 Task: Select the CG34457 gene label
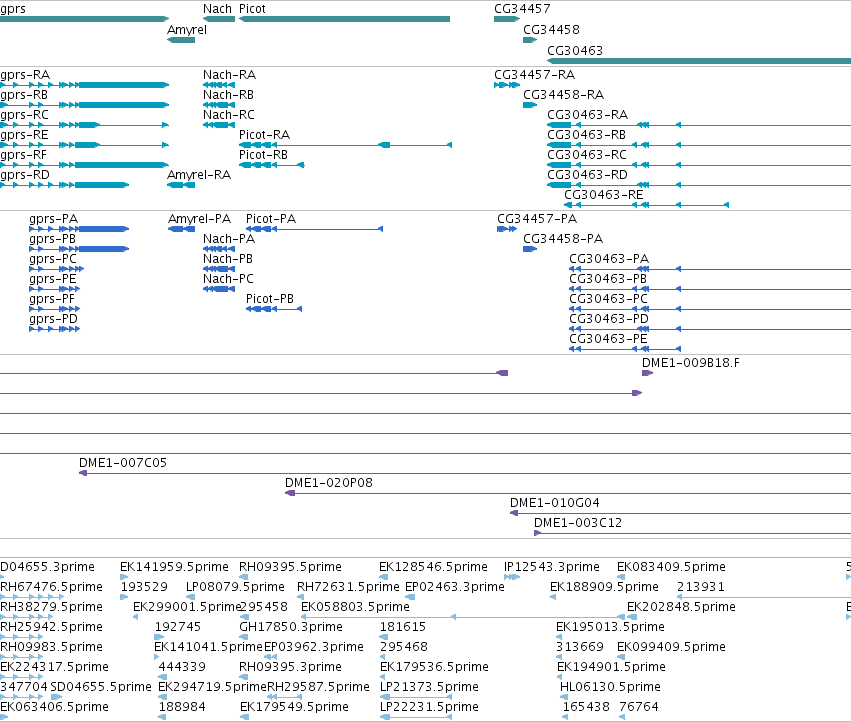pyautogui.click(x=522, y=9)
